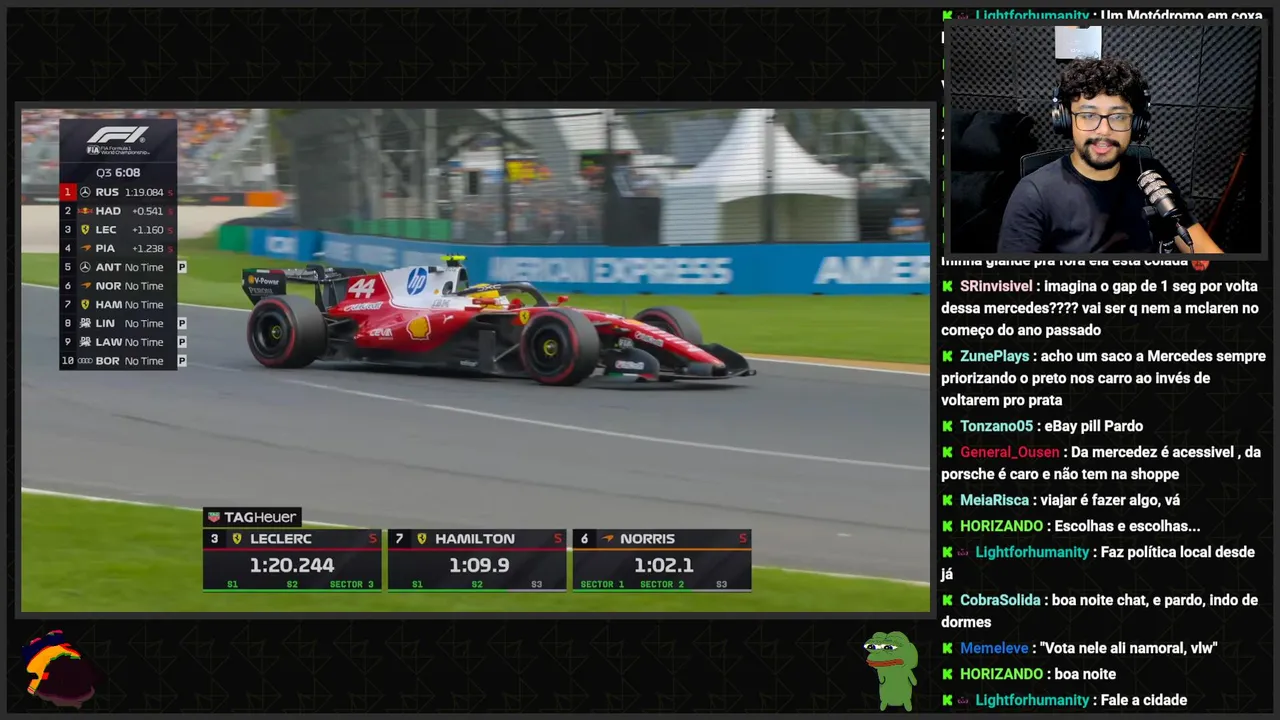Click the McLaren logo beside PIA
Image resolution: width=1280 pixels, height=720 pixels.
(x=85, y=248)
